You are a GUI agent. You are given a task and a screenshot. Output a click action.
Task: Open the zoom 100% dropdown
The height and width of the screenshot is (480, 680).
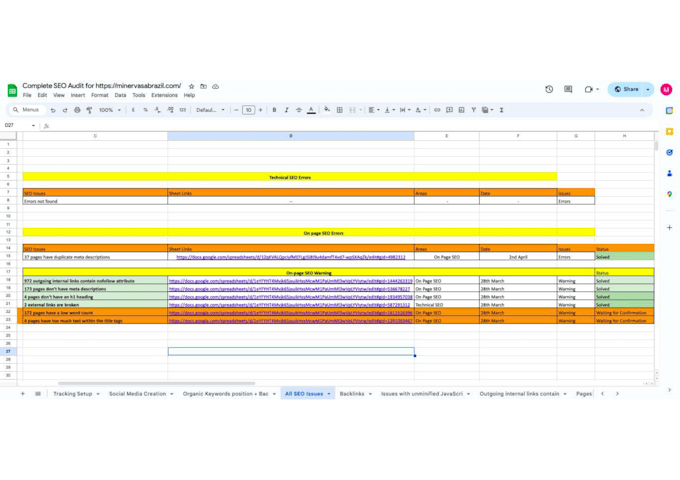[x=110, y=110]
